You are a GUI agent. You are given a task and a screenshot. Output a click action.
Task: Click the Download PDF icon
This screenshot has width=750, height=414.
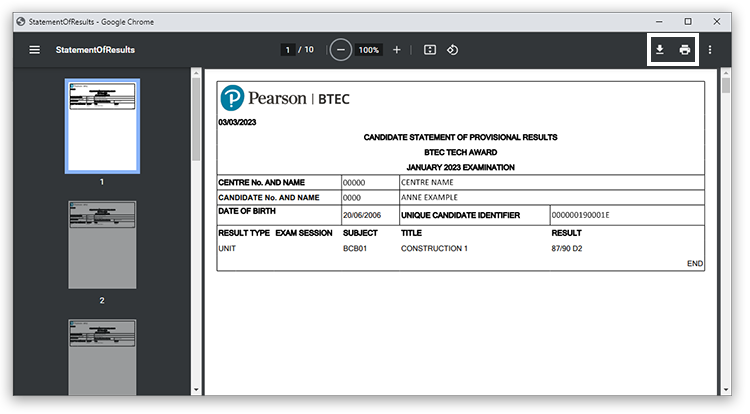pyautogui.click(x=660, y=50)
